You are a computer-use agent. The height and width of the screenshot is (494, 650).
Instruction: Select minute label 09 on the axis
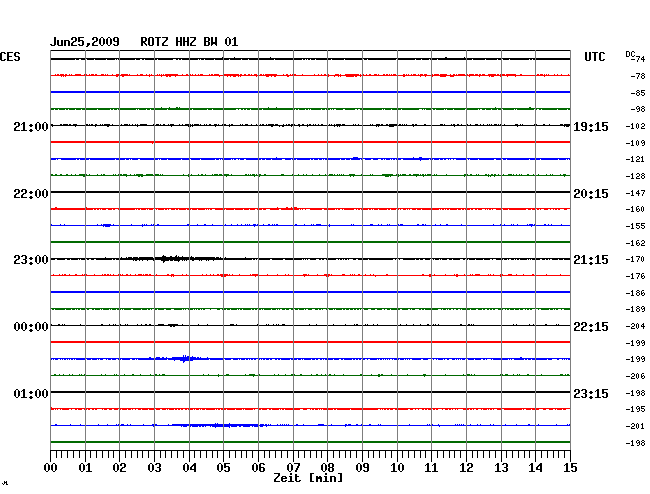[362, 468]
